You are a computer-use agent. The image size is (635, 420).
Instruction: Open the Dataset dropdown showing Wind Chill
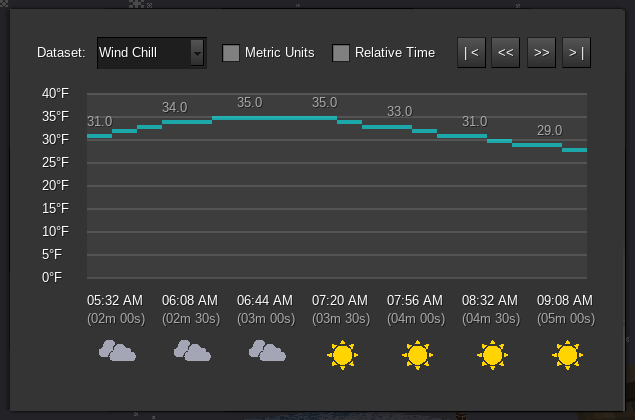point(143,53)
